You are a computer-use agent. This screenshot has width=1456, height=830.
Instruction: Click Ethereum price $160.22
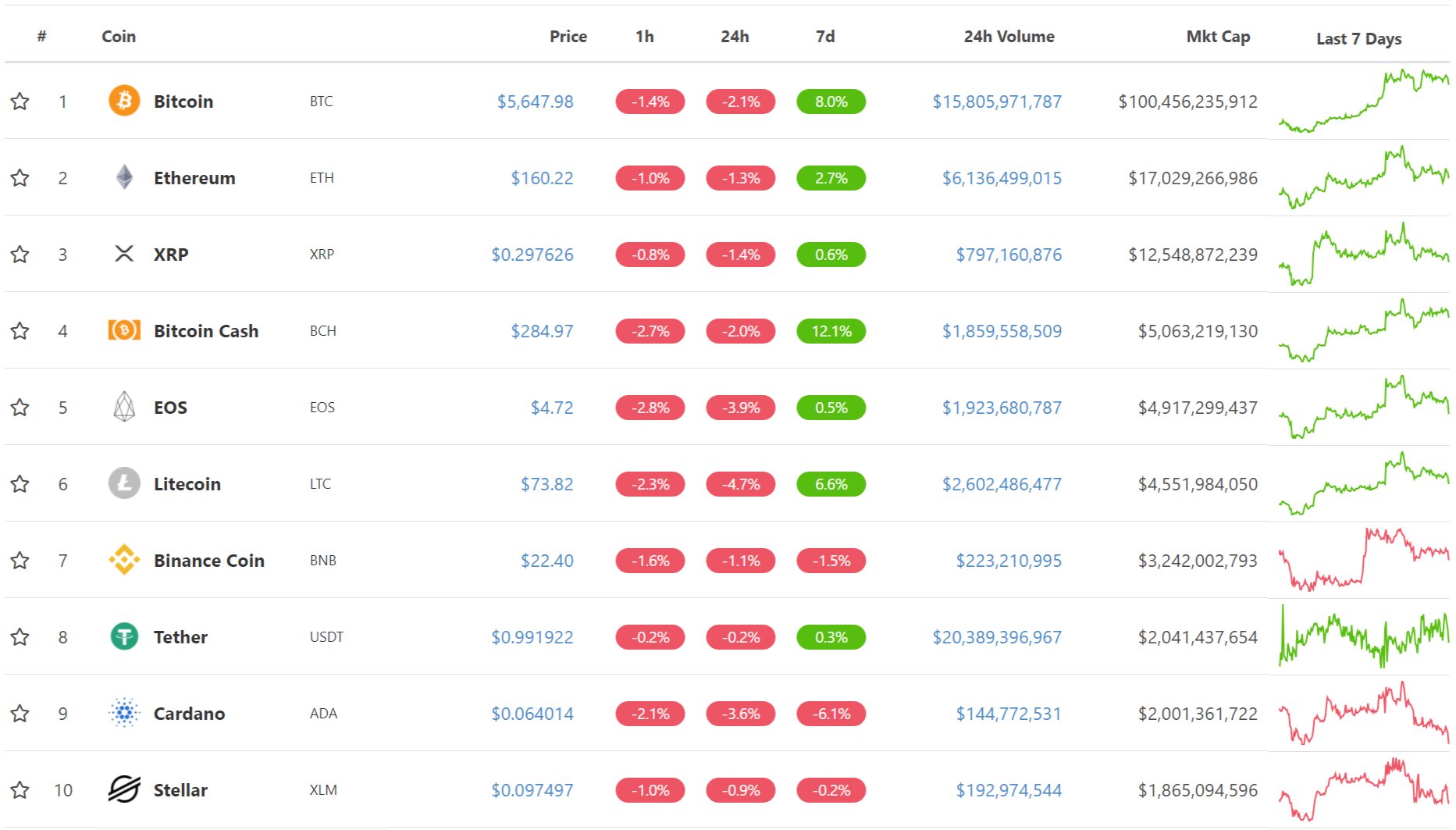tap(542, 177)
